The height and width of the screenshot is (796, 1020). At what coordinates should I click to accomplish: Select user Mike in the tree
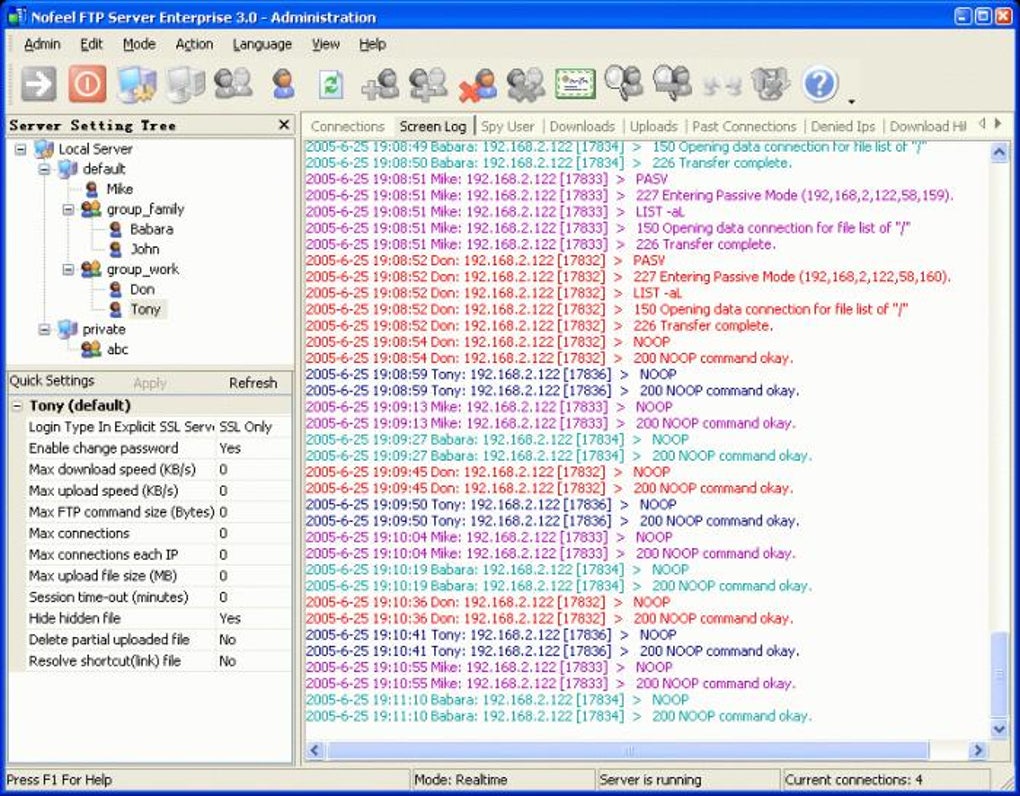[120, 189]
